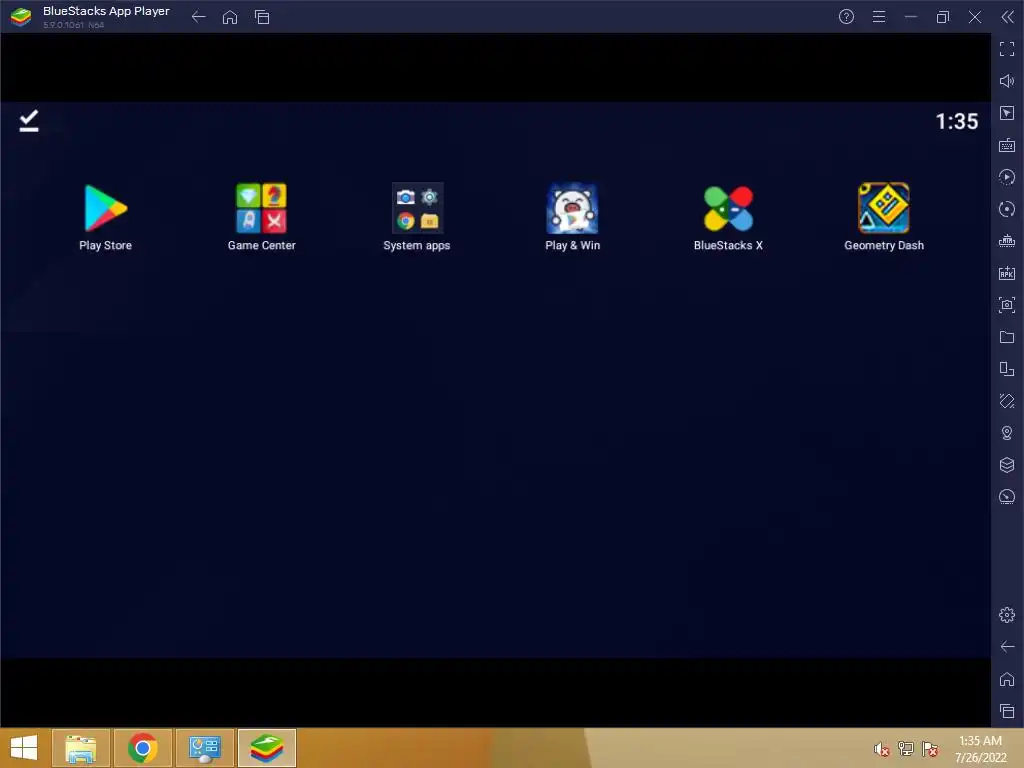The image size is (1024, 768).
Task: Toggle the cursor lock icon in sidebar
Action: [1007, 113]
